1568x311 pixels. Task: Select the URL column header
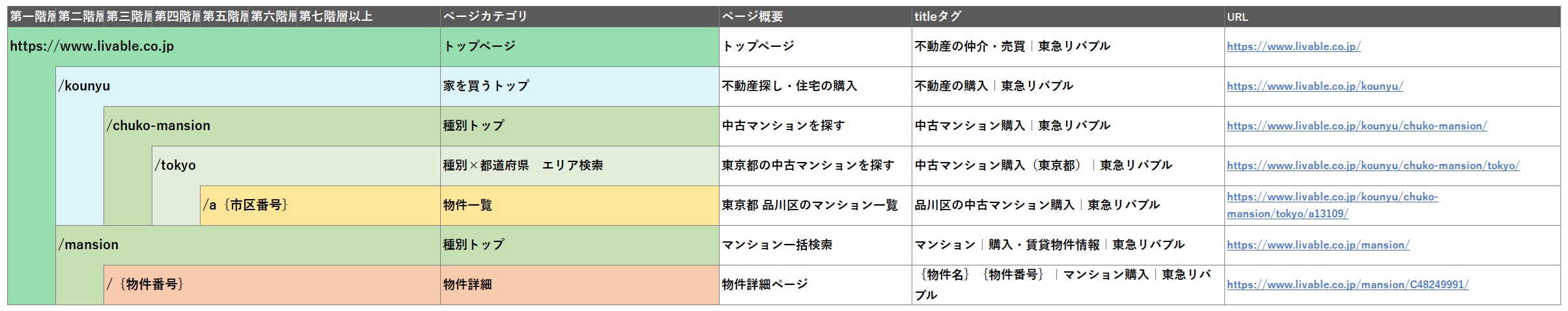[1237, 17]
